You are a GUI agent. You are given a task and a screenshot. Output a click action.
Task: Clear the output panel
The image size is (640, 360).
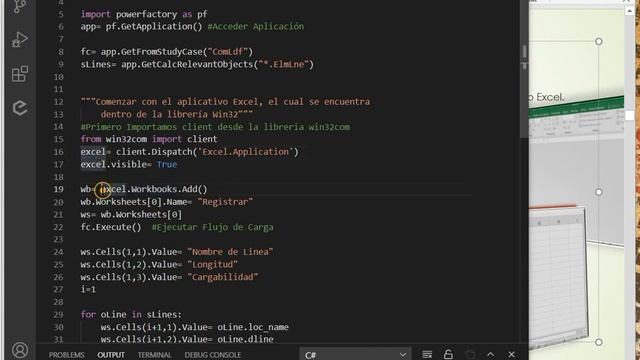tap(427, 354)
